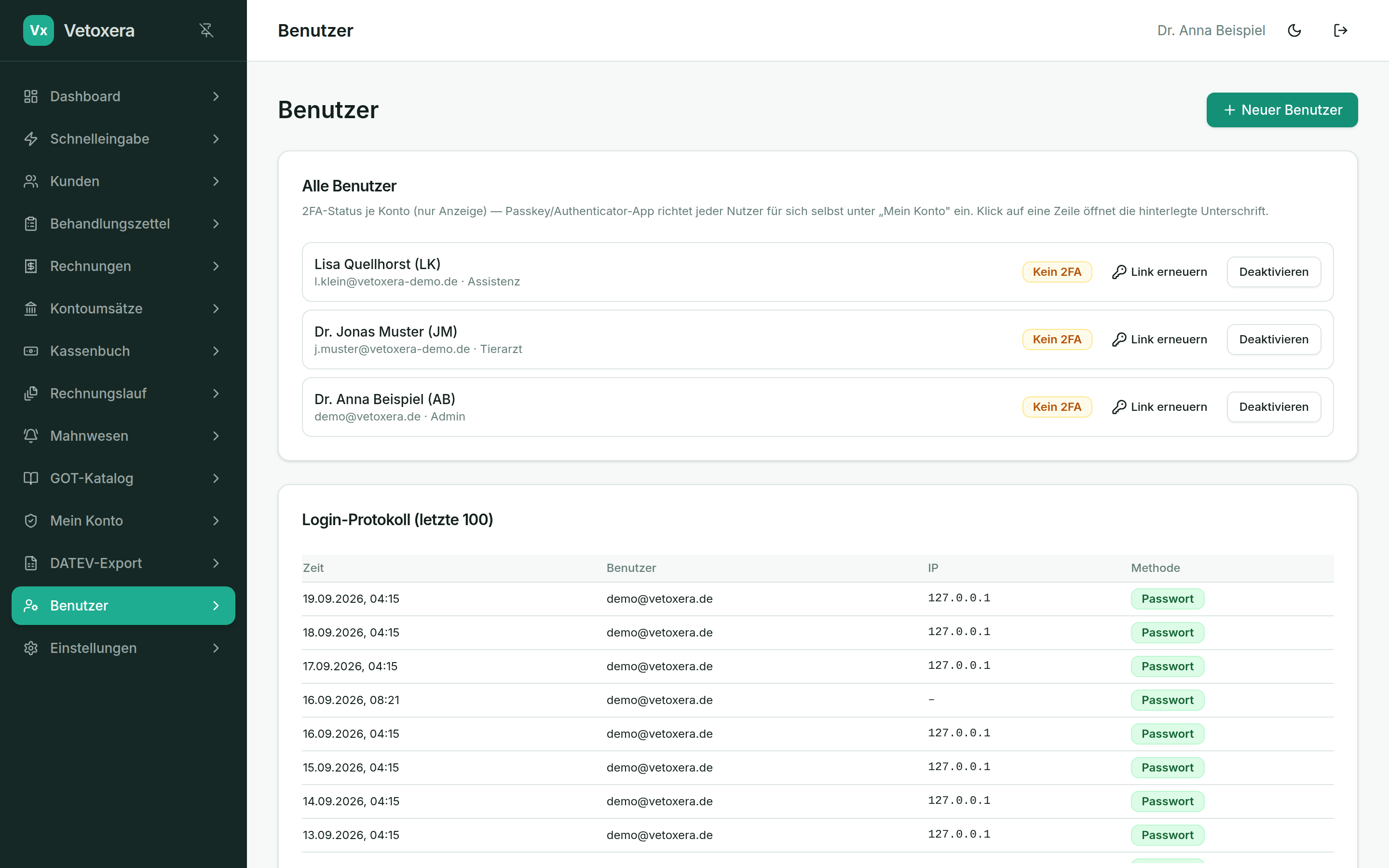Viewport: 1389px width, 868px height.
Task: Click Kein 2FA badge for Lisa Quellhorst
Action: (x=1057, y=272)
